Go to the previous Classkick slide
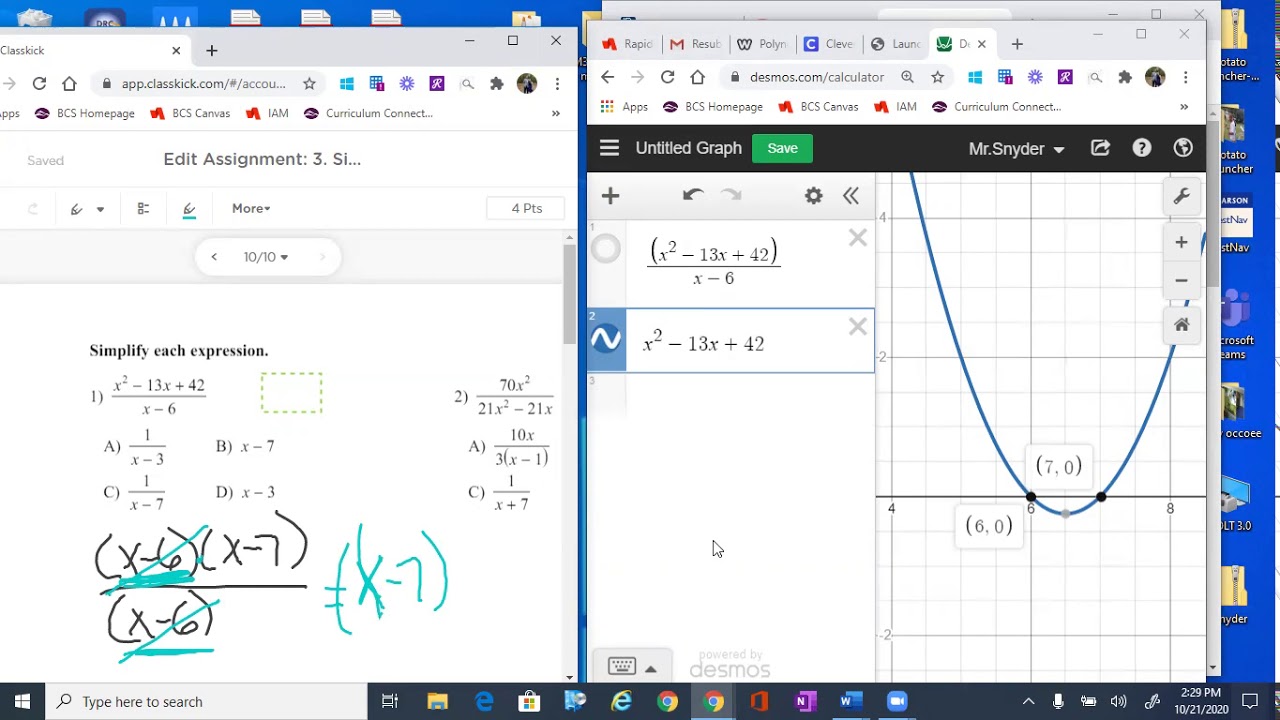Viewport: 1280px width, 720px height. [x=214, y=257]
